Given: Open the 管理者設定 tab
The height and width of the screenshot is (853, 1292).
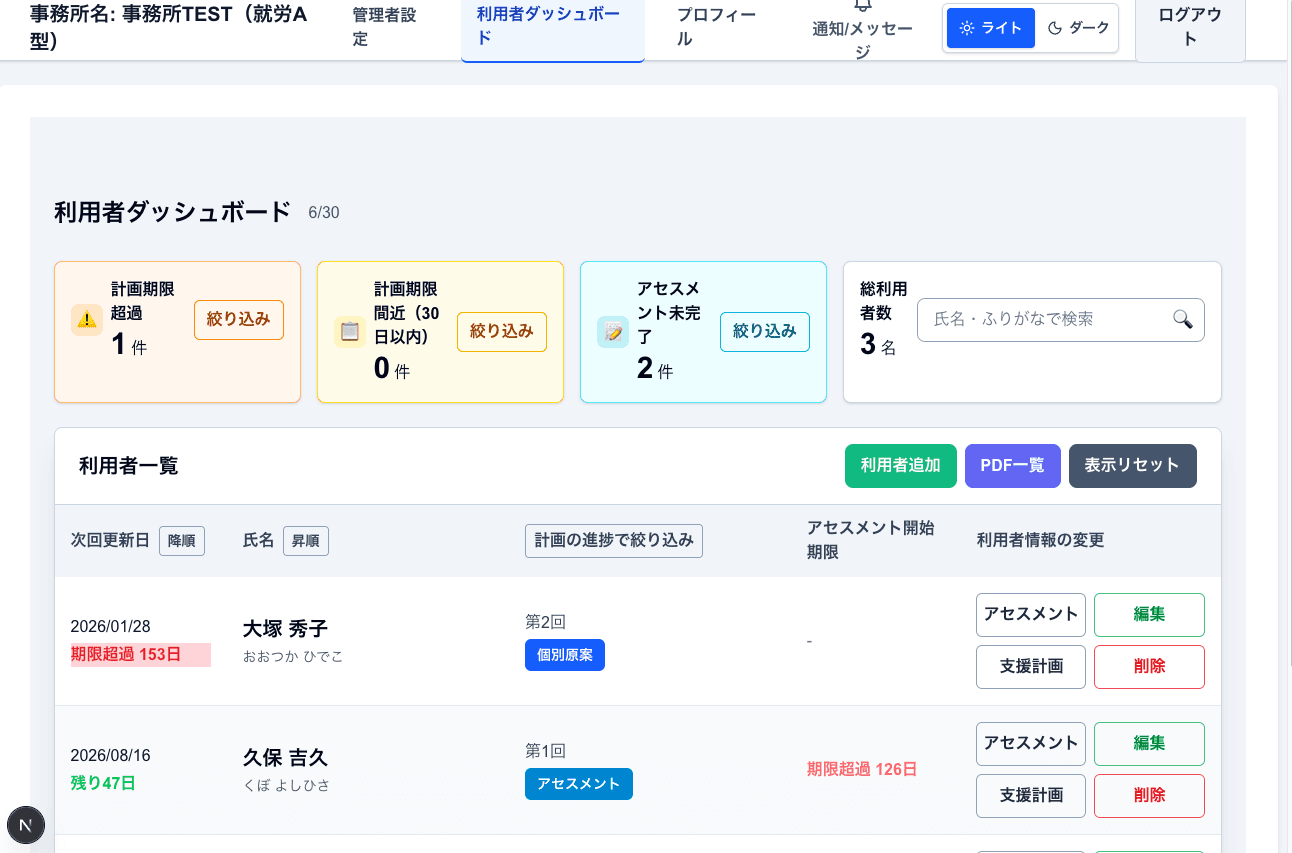Looking at the screenshot, I should (385, 28).
